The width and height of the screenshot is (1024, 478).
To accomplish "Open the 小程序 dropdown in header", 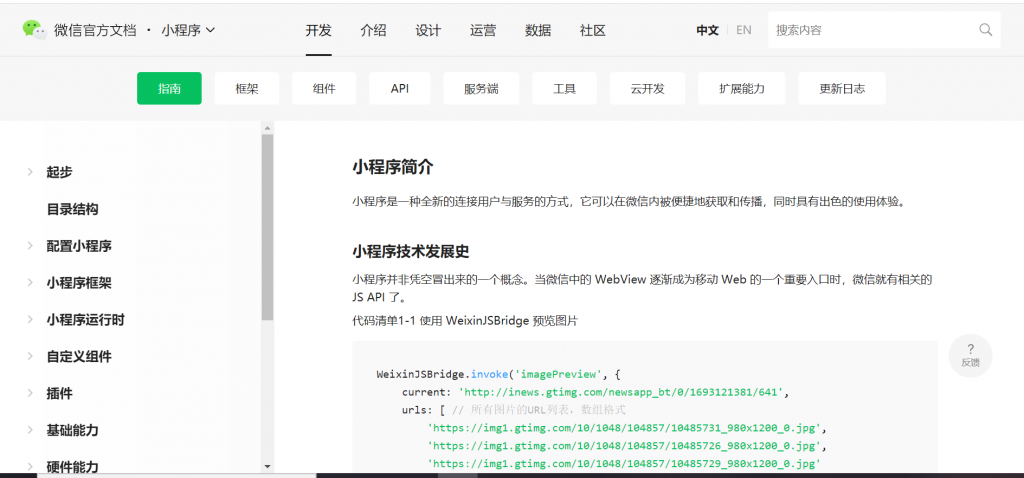I will tap(188, 30).
